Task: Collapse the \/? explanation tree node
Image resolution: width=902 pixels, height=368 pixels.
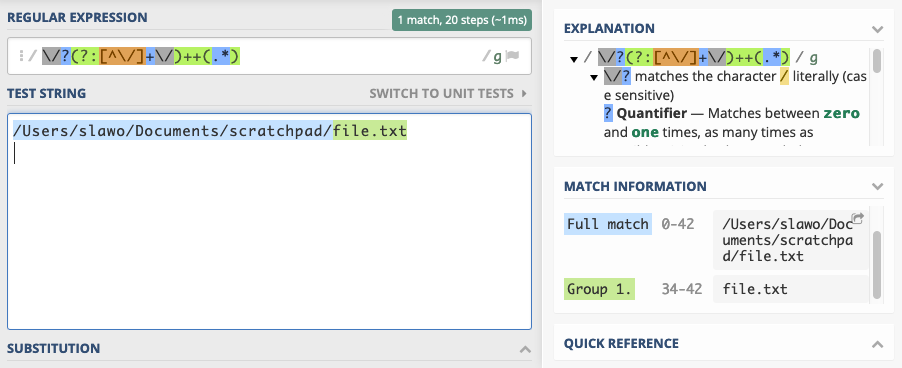Action: coord(594,78)
